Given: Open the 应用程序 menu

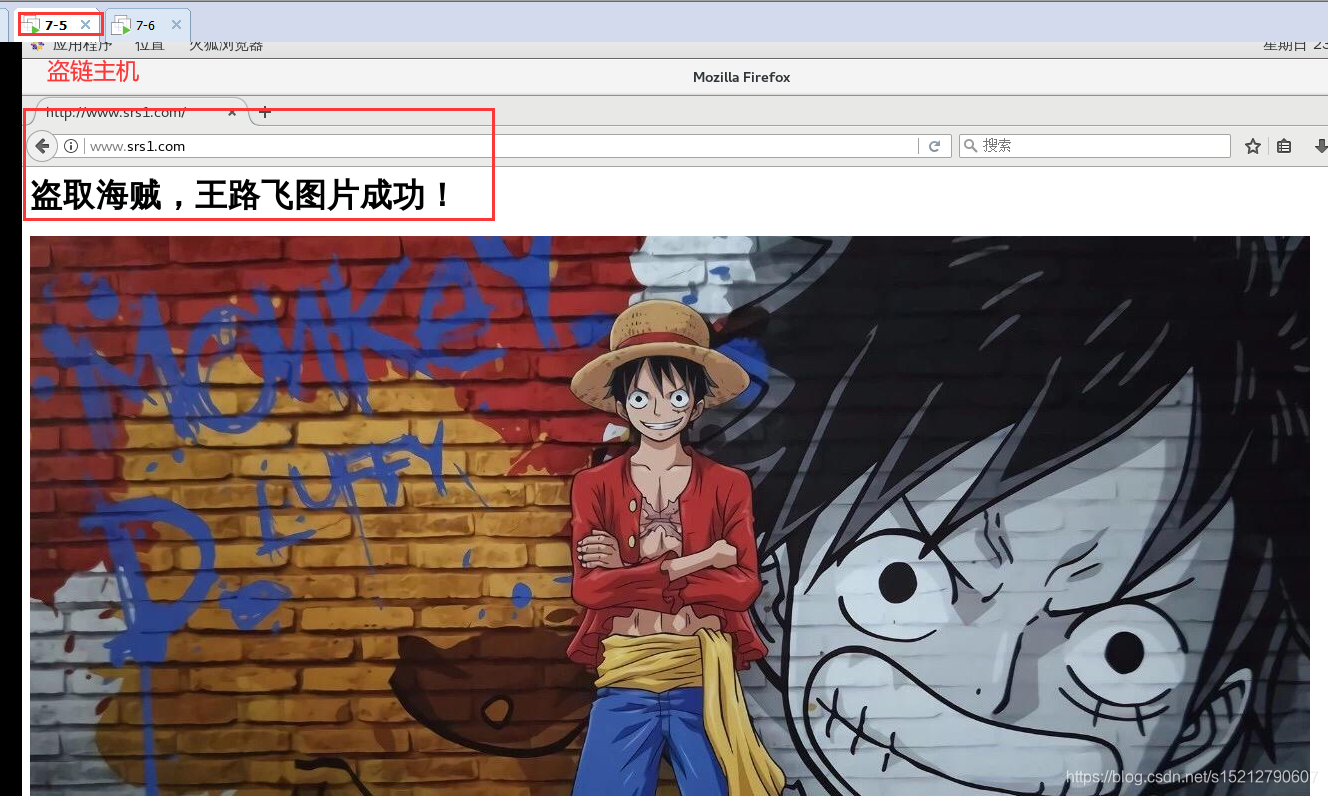Looking at the screenshot, I should click(x=82, y=45).
